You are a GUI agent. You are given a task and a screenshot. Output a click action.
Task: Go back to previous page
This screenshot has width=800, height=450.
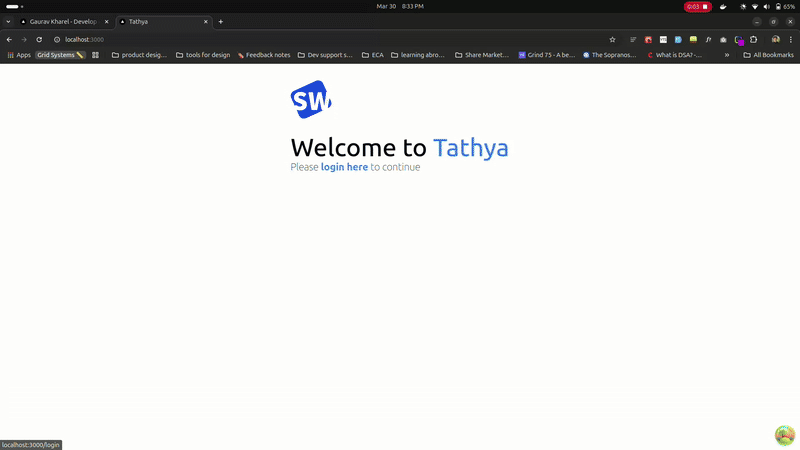point(9,39)
